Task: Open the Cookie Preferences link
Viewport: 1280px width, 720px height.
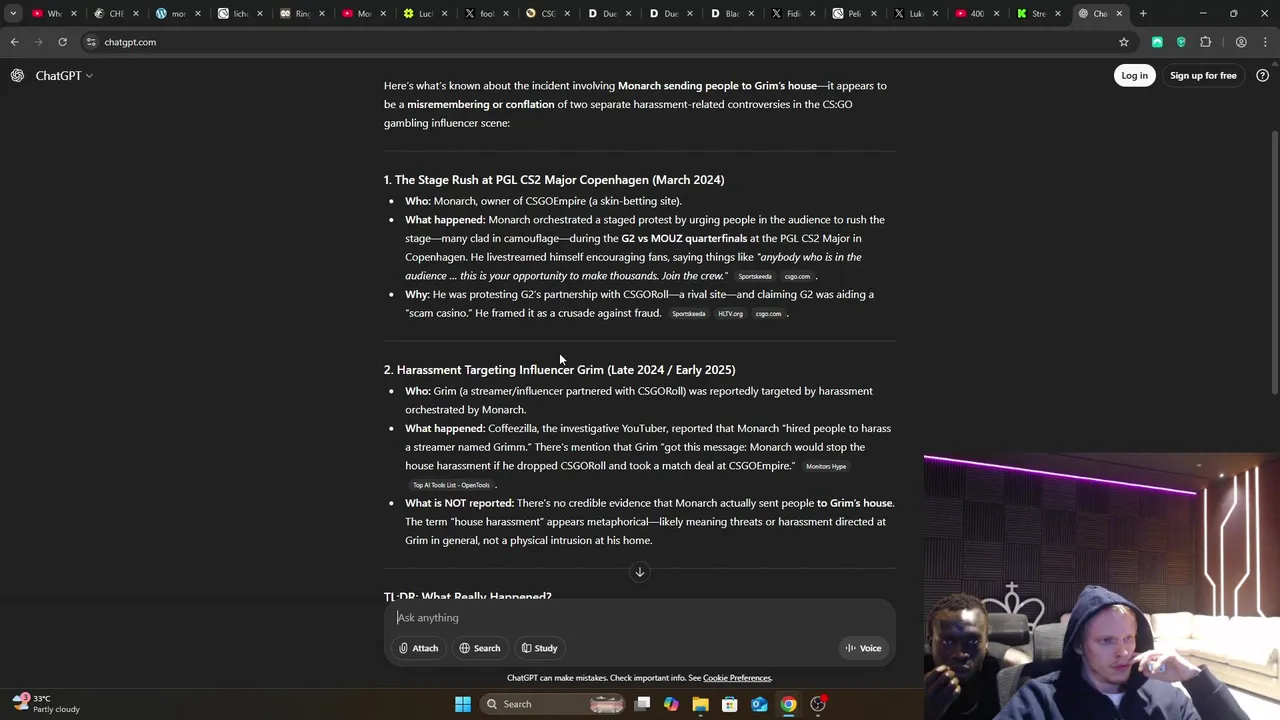Action: pyautogui.click(x=737, y=678)
